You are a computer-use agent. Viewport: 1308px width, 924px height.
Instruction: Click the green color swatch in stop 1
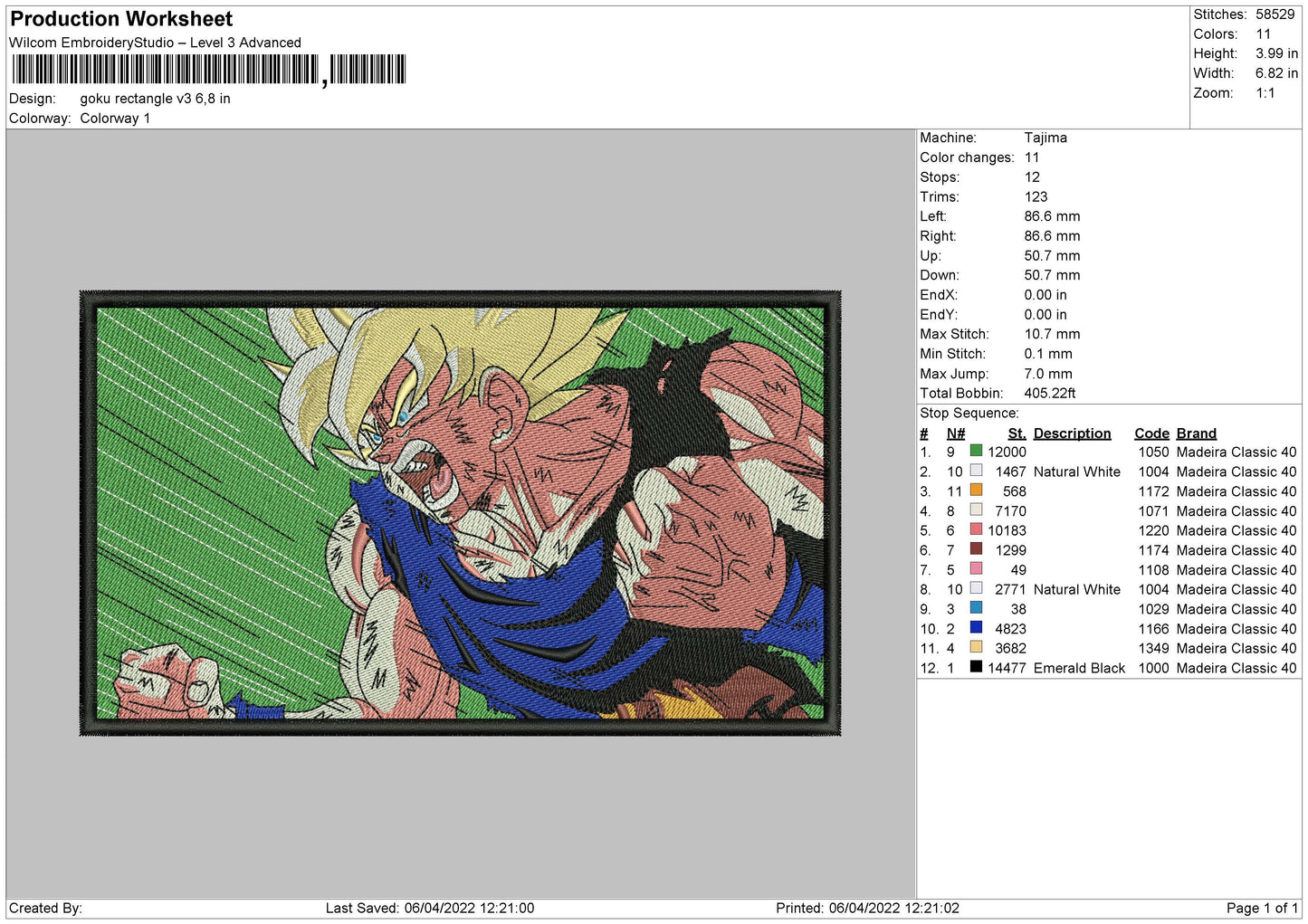point(976,451)
